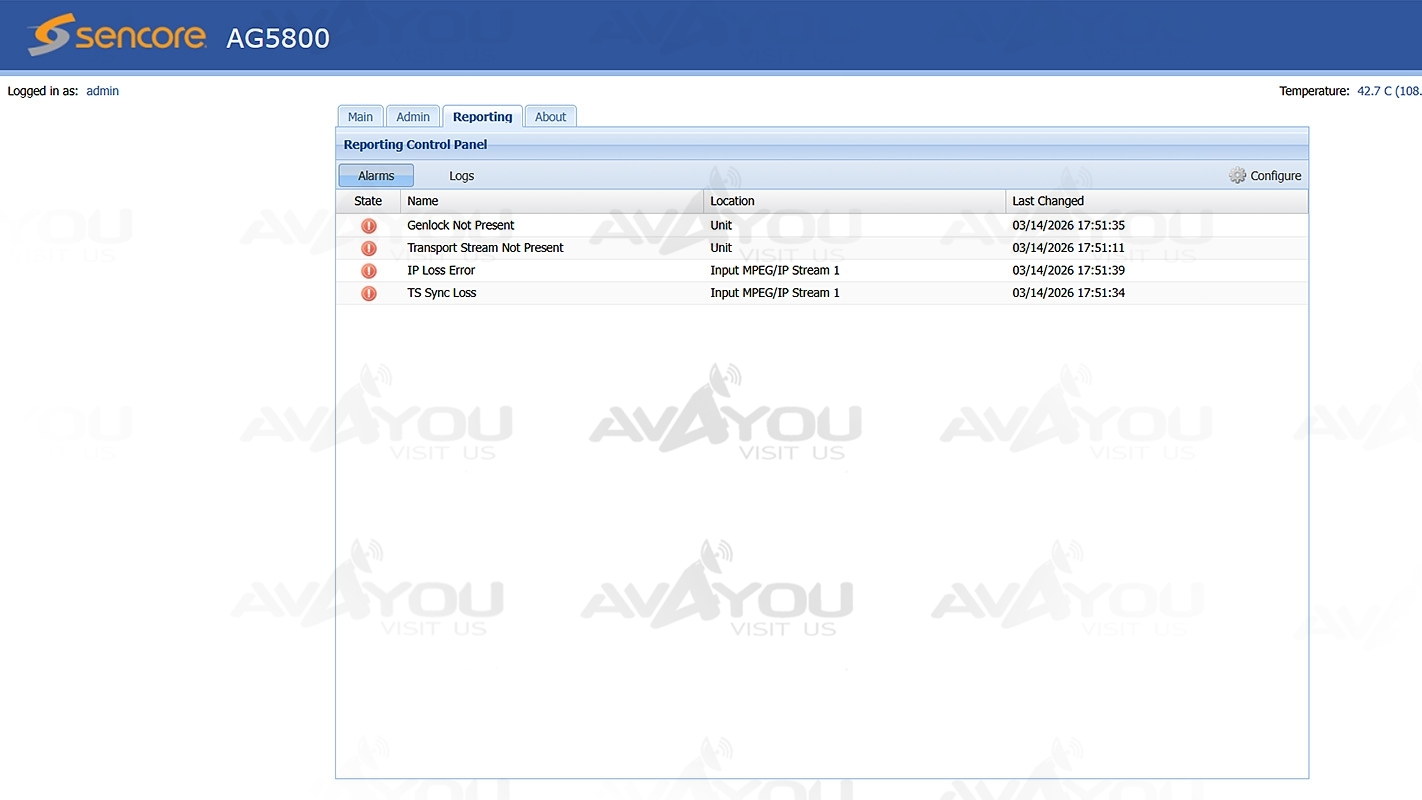Sort by Last Changed column header
1422x800 pixels.
1048,201
